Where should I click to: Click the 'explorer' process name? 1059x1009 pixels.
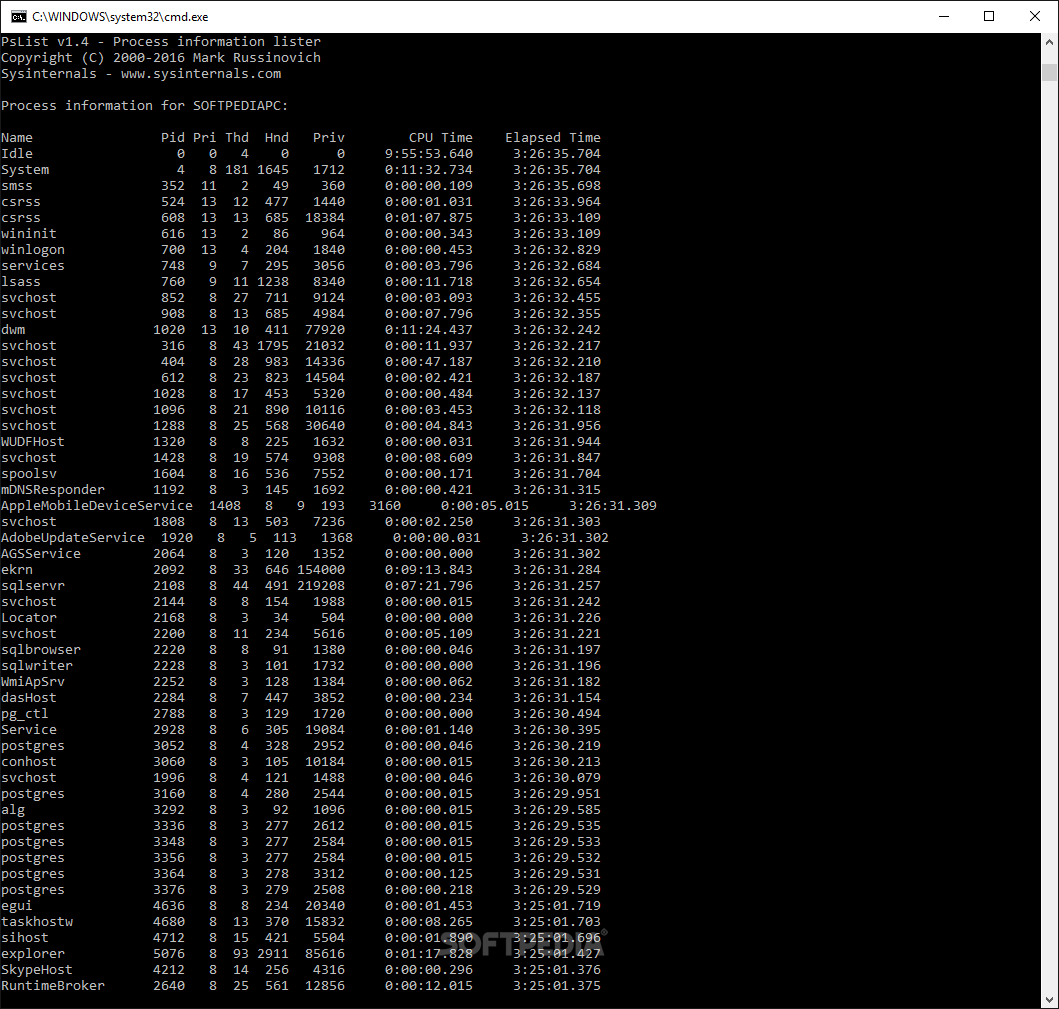[x=33, y=954]
